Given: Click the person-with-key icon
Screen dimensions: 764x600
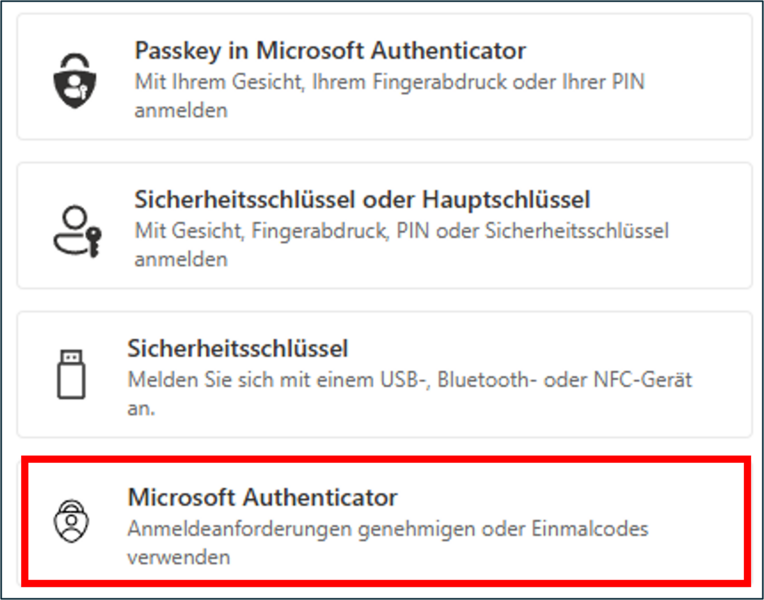Looking at the screenshot, I should [x=76, y=228].
